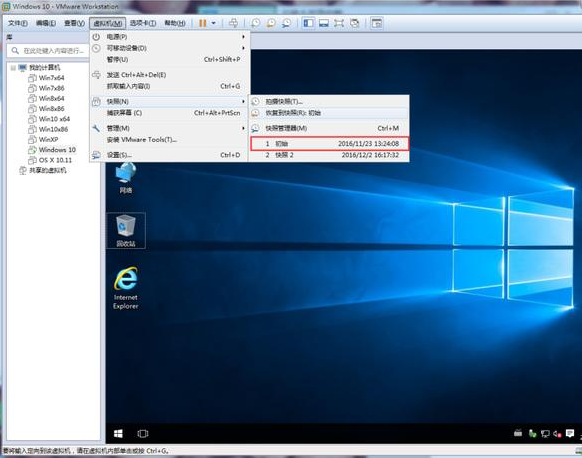This screenshot has width=582, height=458.
Task: Choose 发送 Ctrl+Alt+Del(E) menu entry
Action: [169, 75]
